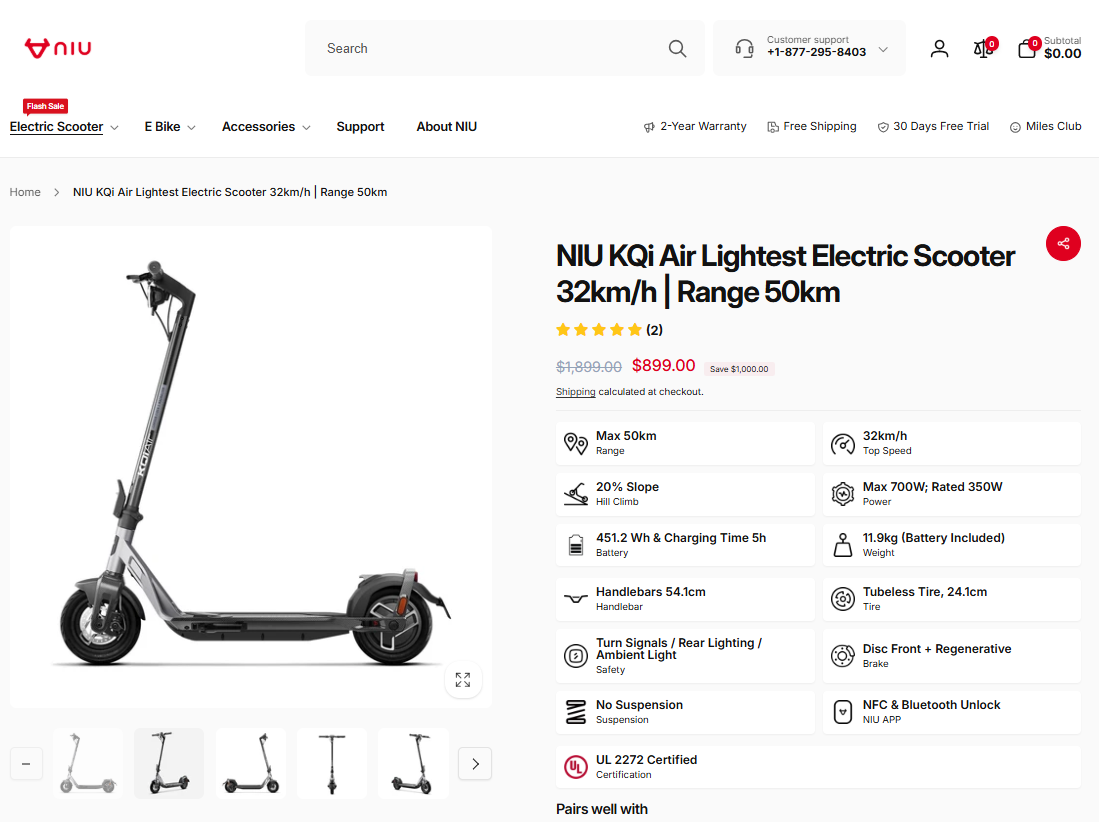Click the Top Speed speedometer icon
The width and height of the screenshot is (1099, 822).
(842, 444)
